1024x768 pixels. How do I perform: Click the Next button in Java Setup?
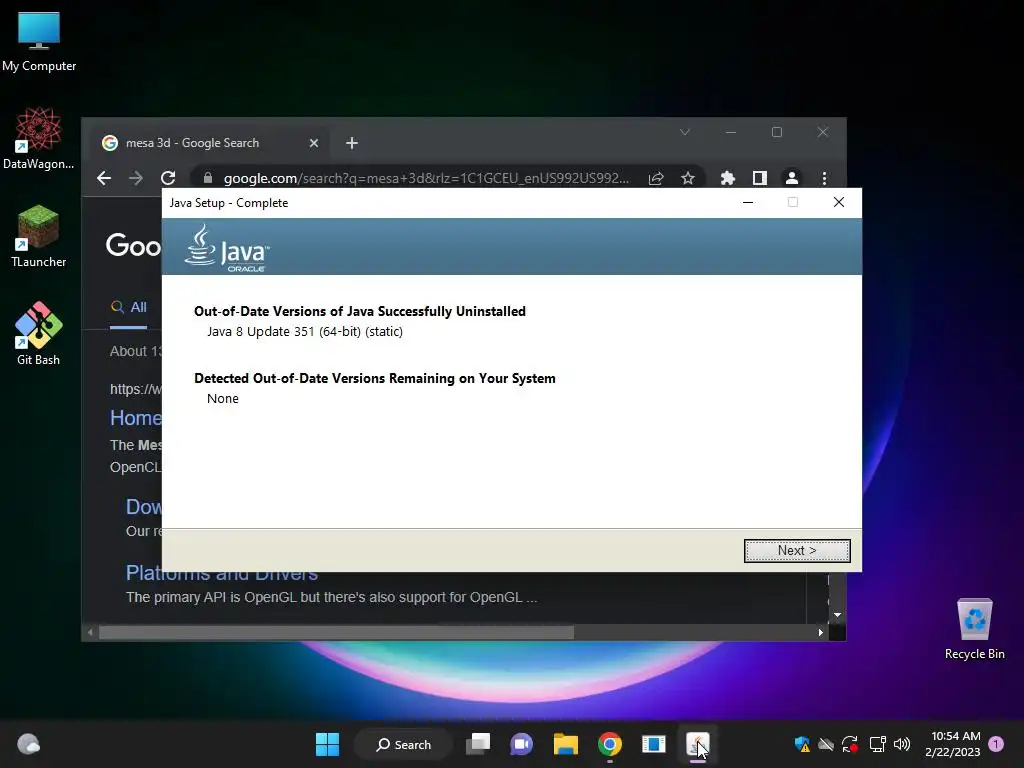click(797, 551)
